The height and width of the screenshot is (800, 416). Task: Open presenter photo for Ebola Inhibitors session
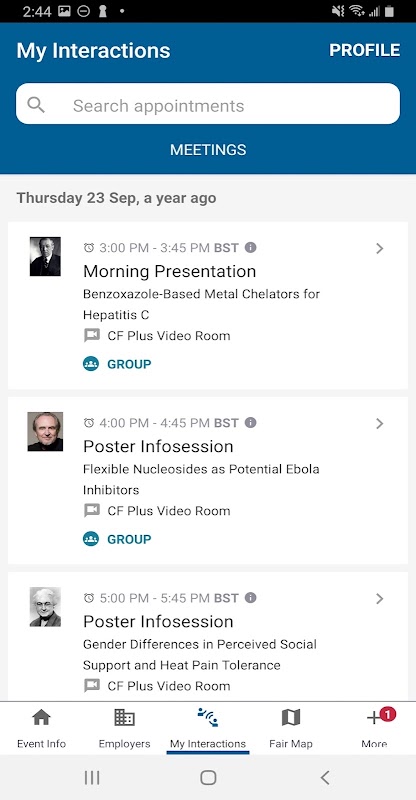click(x=45, y=432)
